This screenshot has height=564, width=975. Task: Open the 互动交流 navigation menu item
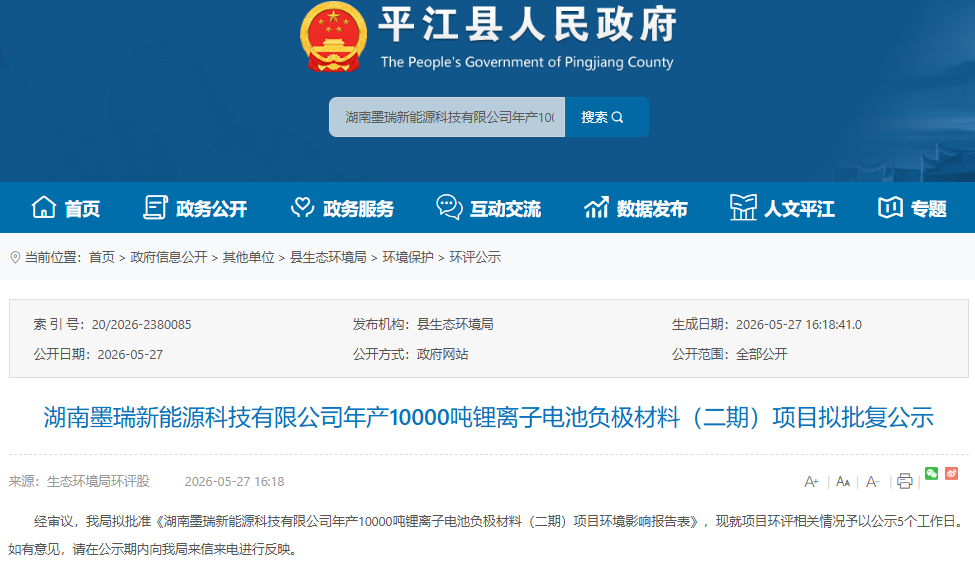[x=489, y=208]
